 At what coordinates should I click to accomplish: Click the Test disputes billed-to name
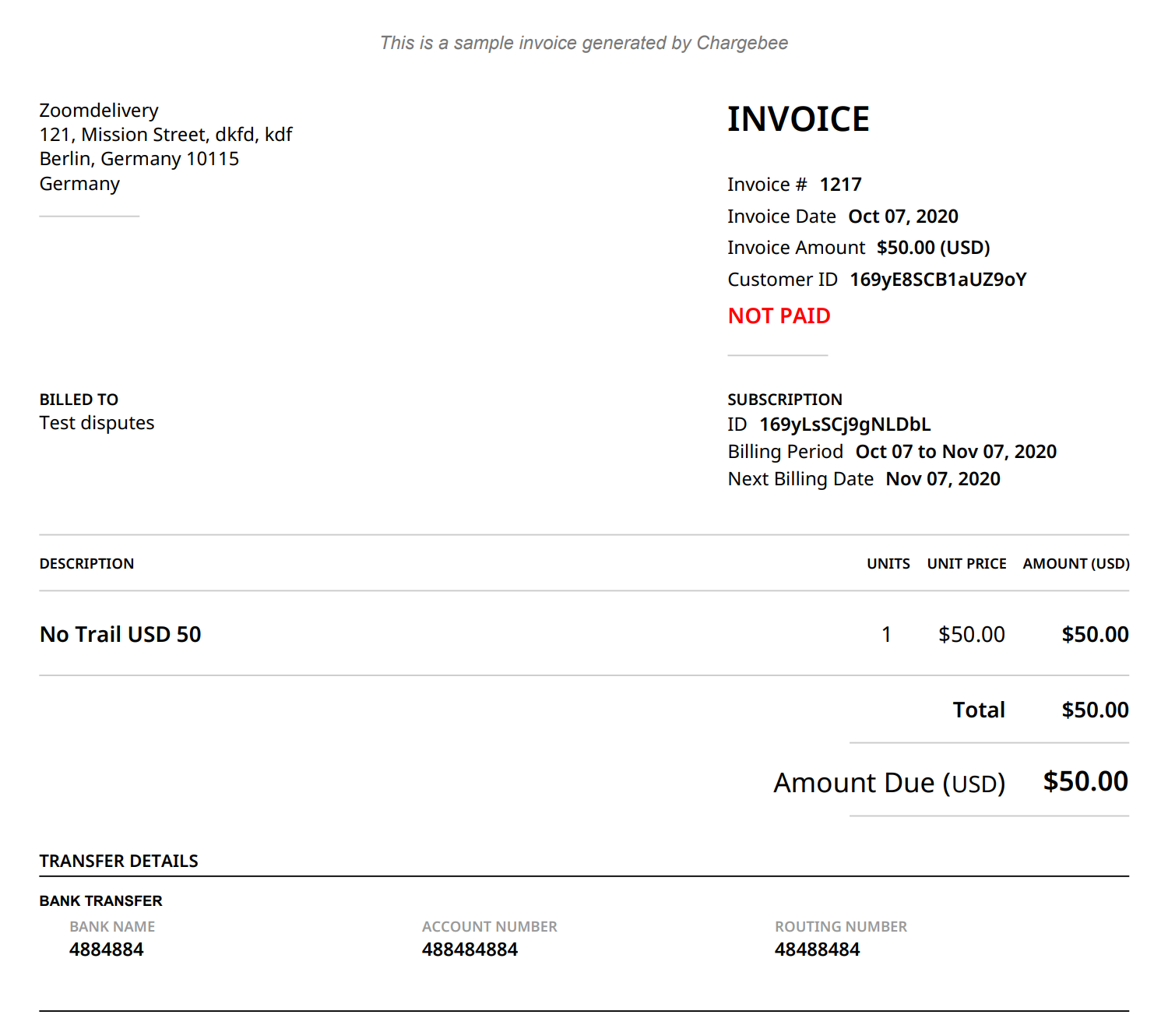click(97, 423)
